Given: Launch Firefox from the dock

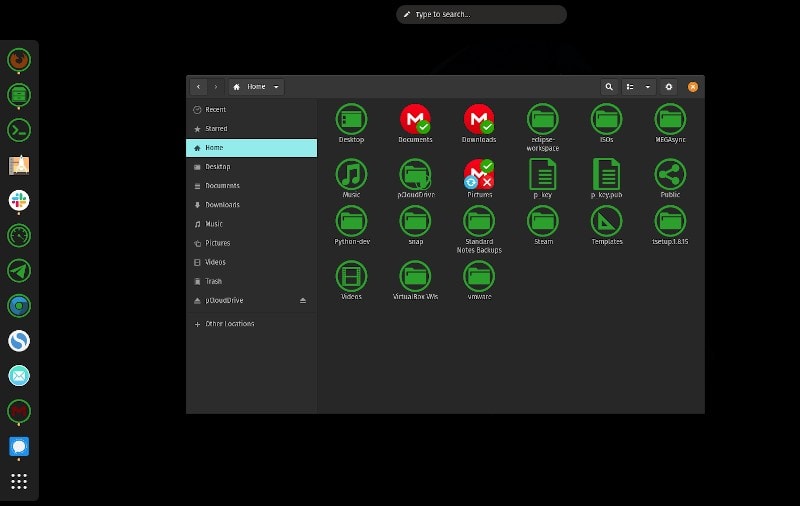Looking at the screenshot, I should (x=19, y=60).
